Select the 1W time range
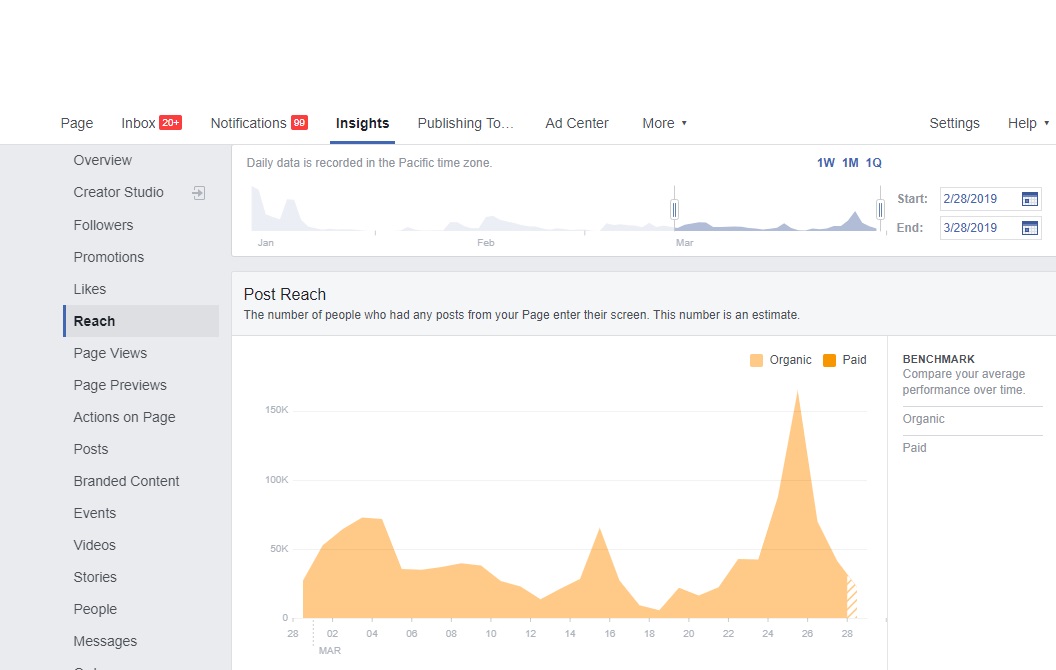This screenshot has width=1056, height=670. click(x=826, y=163)
